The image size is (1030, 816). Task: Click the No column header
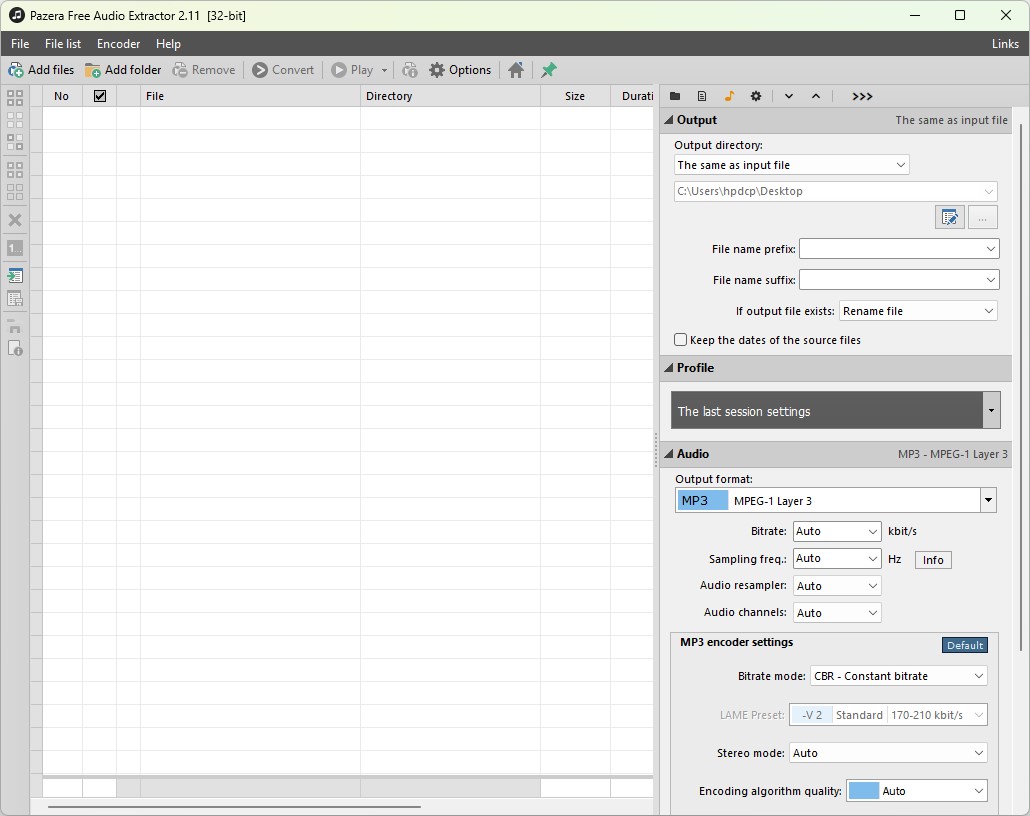(x=62, y=96)
